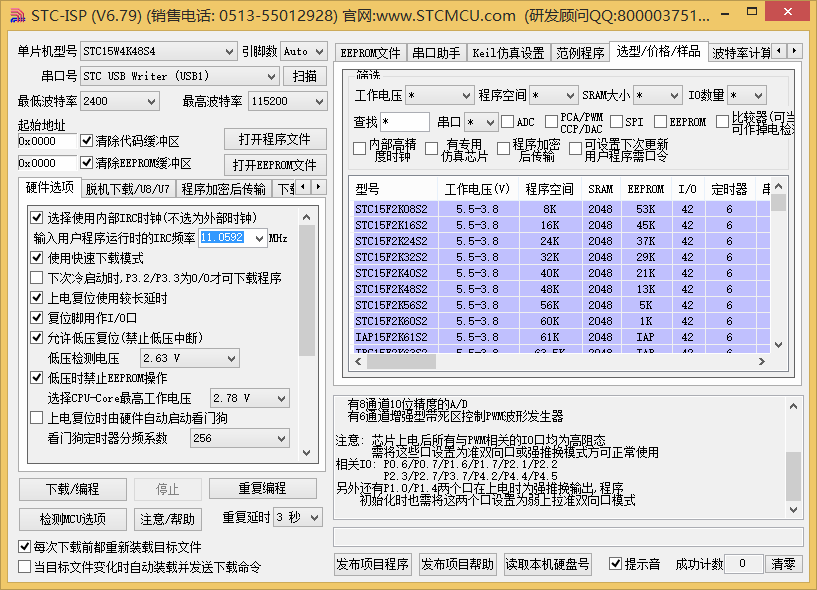This screenshot has width=817, height=590.
Task: Click down arrow of hardware options scrollbar
Action: click(x=306, y=452)
